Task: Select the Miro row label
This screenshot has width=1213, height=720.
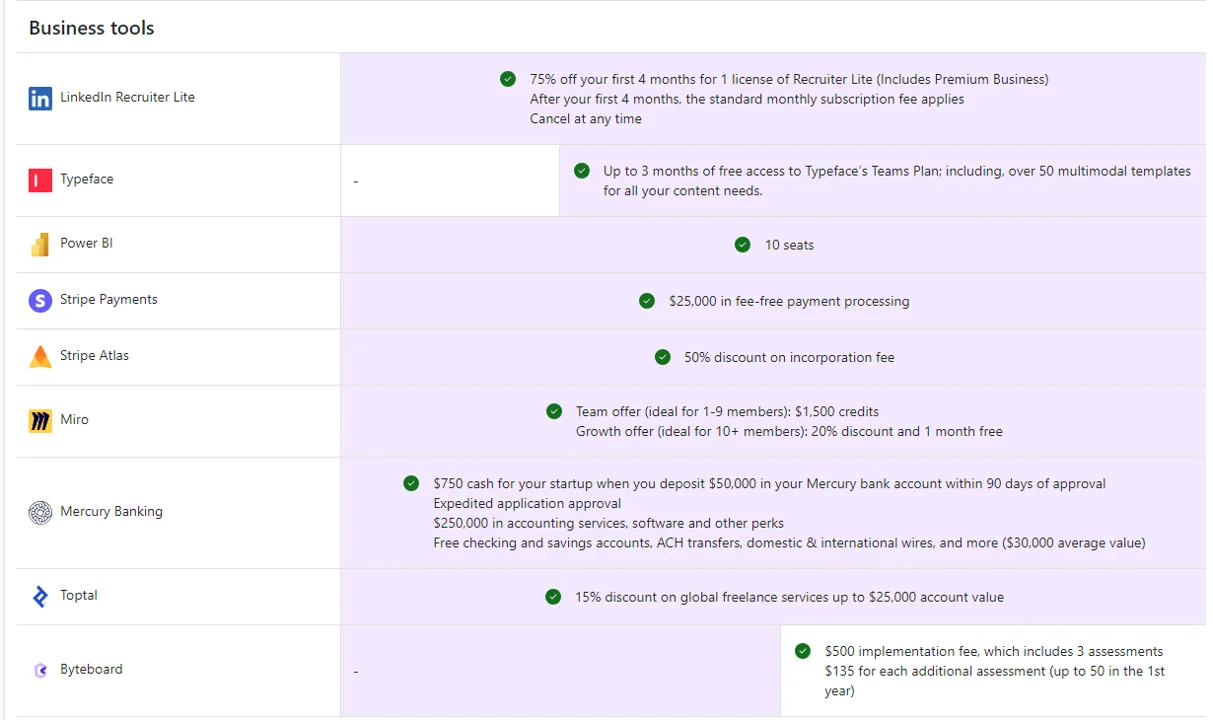Action: coord(74,419)
